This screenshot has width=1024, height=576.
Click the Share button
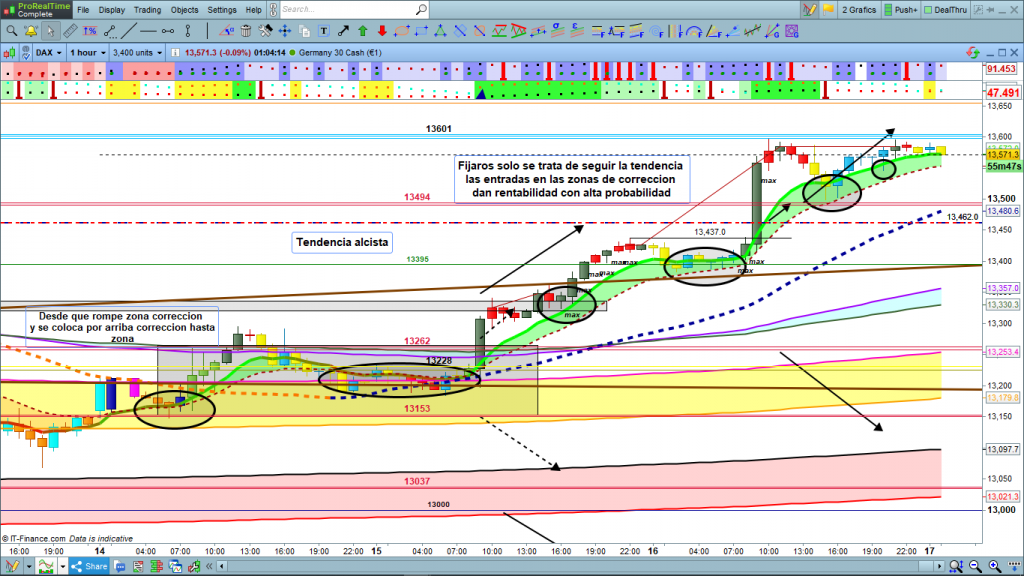click(x=87, y=567)
